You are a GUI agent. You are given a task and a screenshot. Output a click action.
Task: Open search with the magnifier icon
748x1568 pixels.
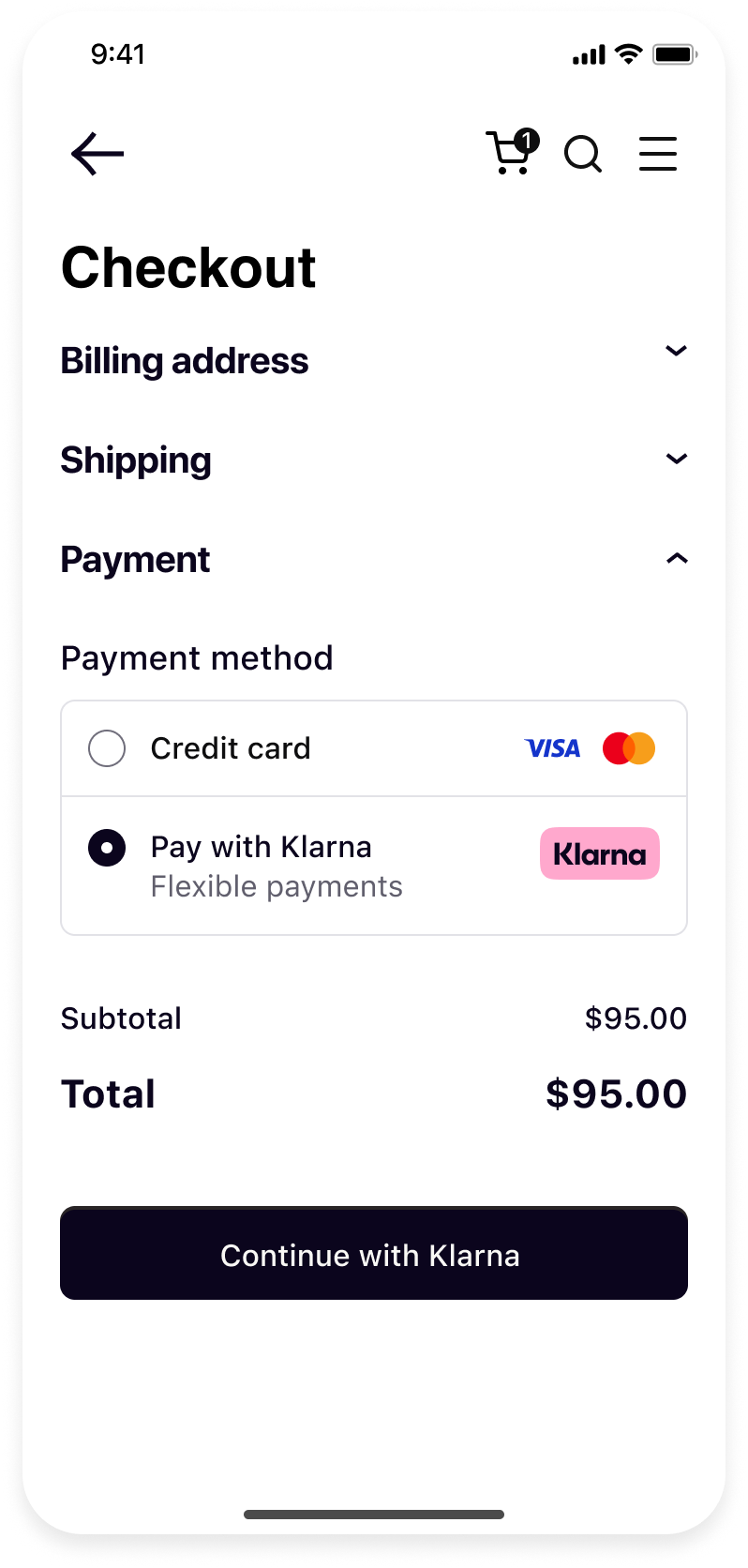point(583,154)
